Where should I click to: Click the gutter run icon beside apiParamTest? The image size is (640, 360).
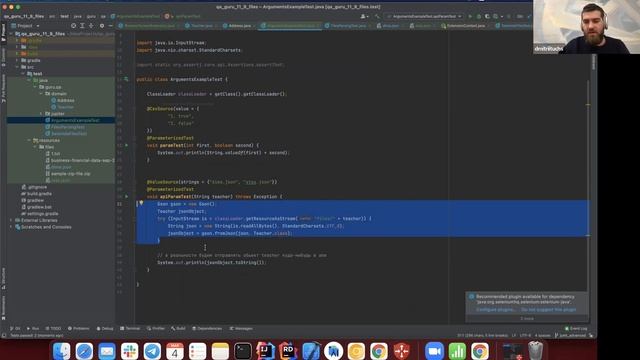click(126, 196)
